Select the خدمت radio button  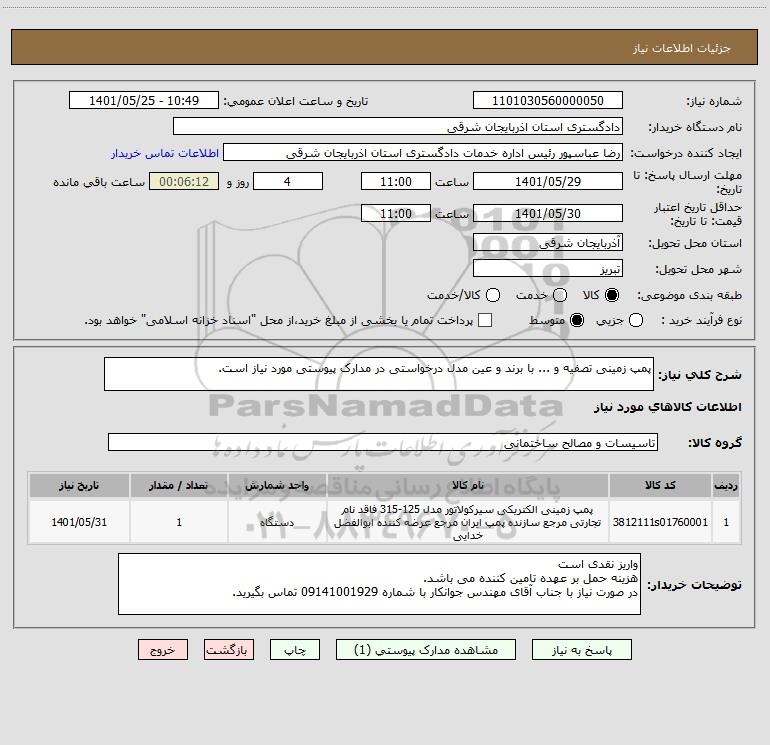click(x=560, y=295)
